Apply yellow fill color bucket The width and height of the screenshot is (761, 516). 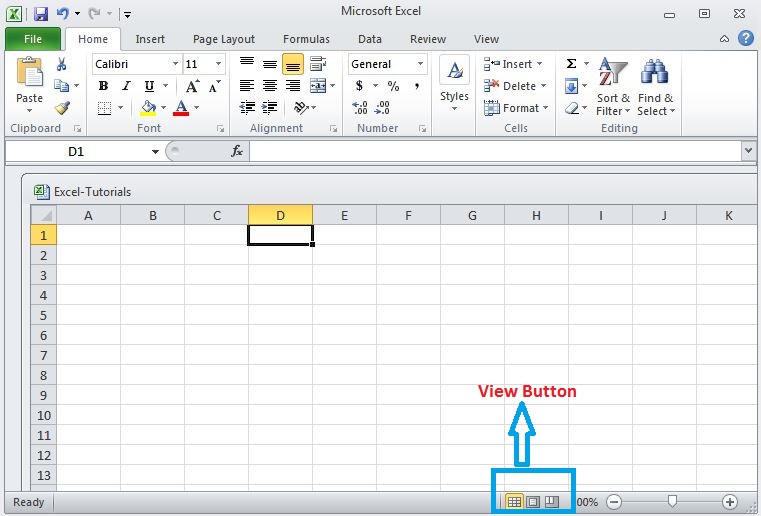(x=148, y=108)
